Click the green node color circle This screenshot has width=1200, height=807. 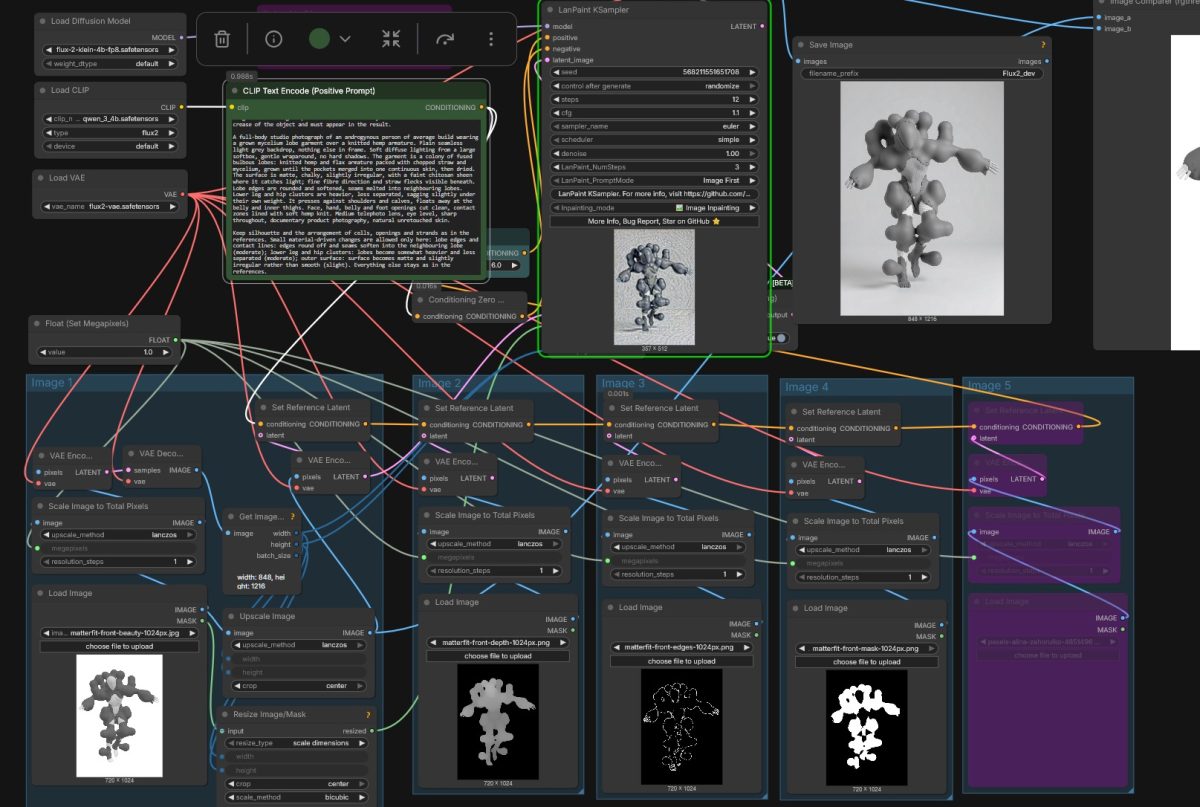coord(319,39)
